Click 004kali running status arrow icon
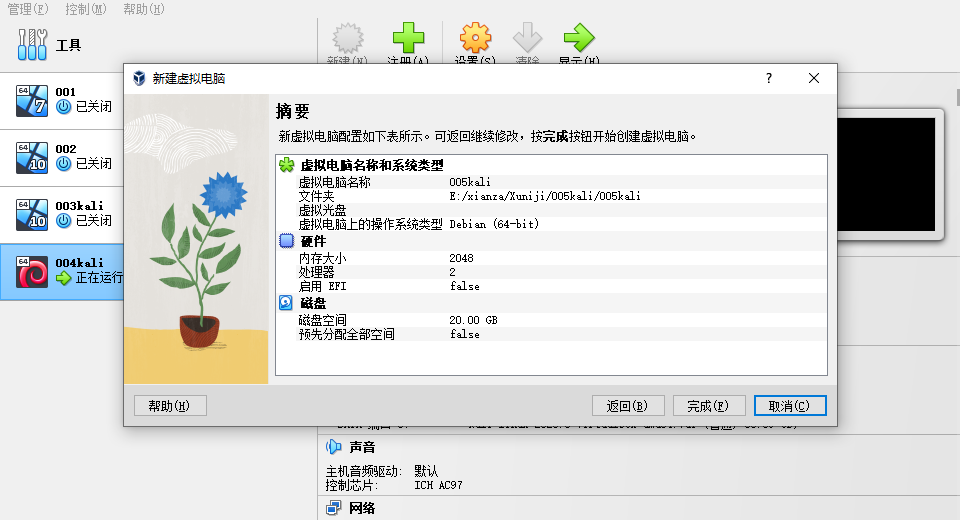This screenshot has height=520, width=960. point(64,278)
